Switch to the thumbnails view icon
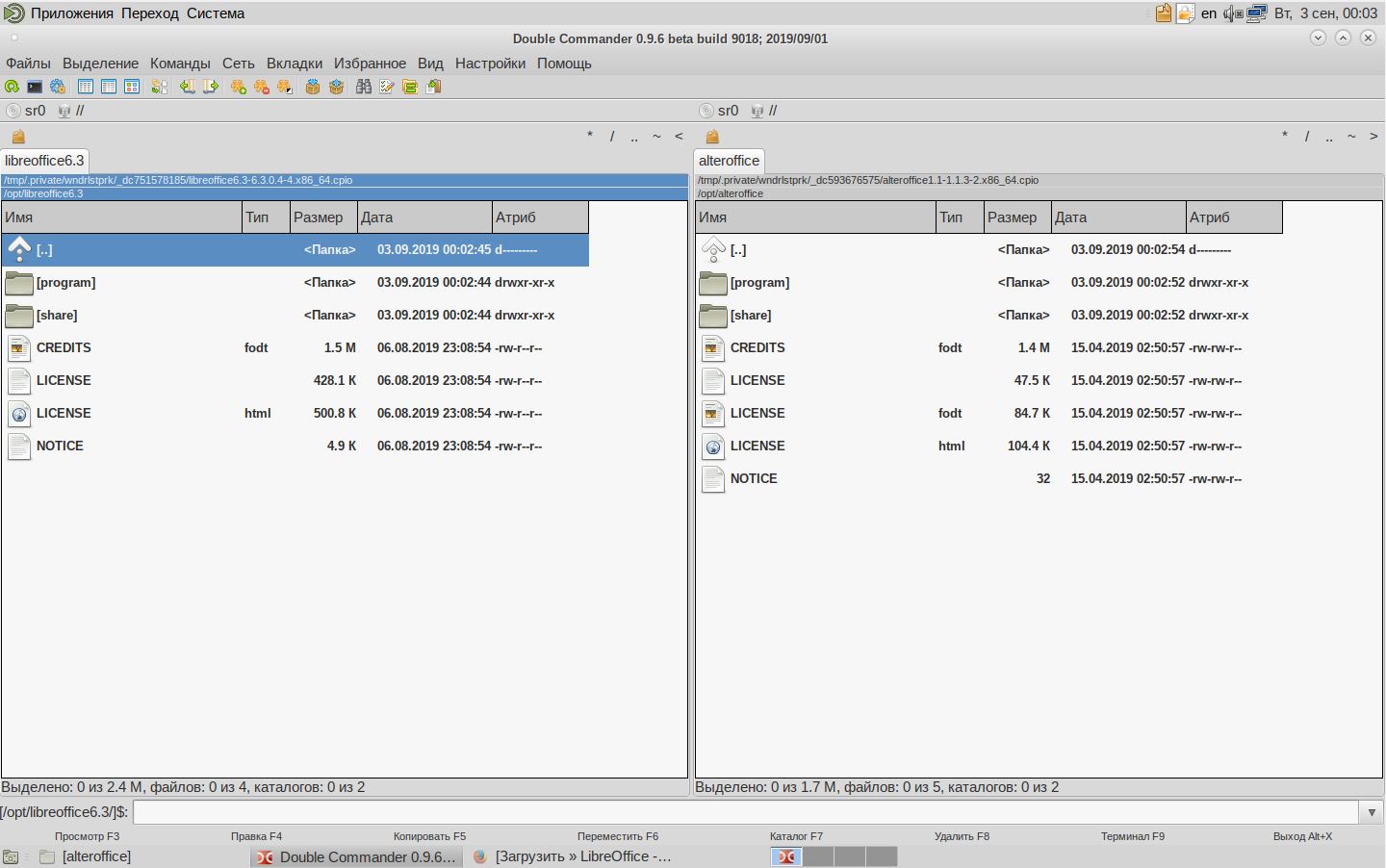 click(x=132, y=87)
